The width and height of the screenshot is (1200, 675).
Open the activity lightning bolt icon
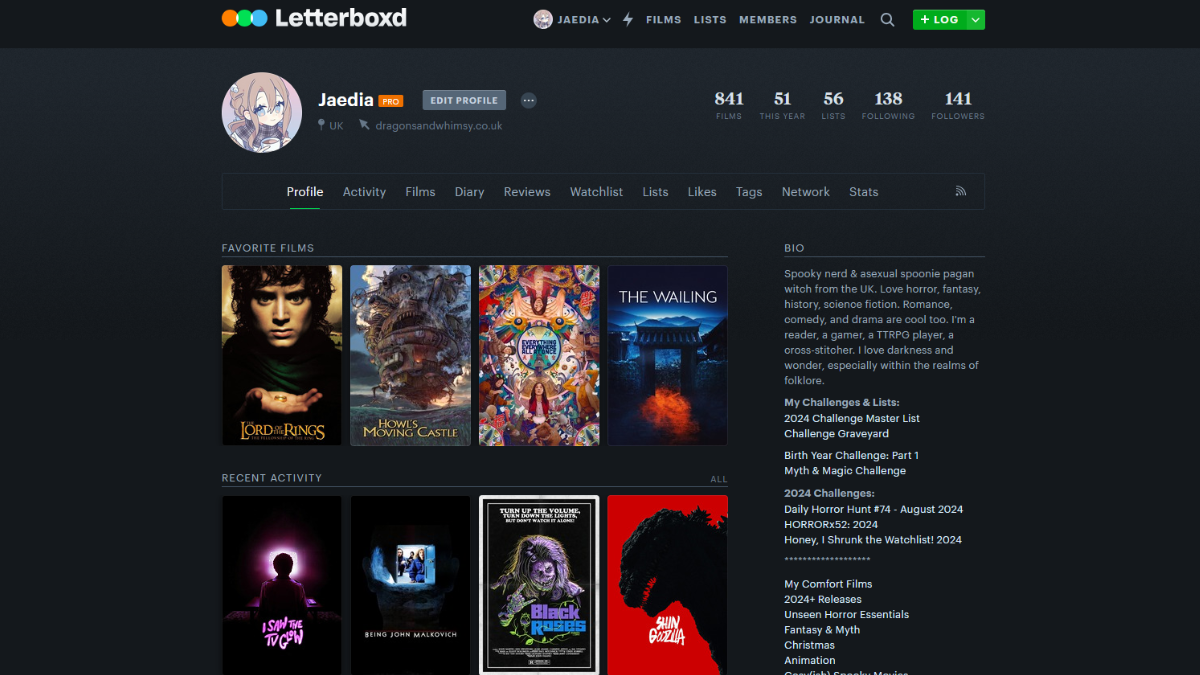click(x=628, y=19)
